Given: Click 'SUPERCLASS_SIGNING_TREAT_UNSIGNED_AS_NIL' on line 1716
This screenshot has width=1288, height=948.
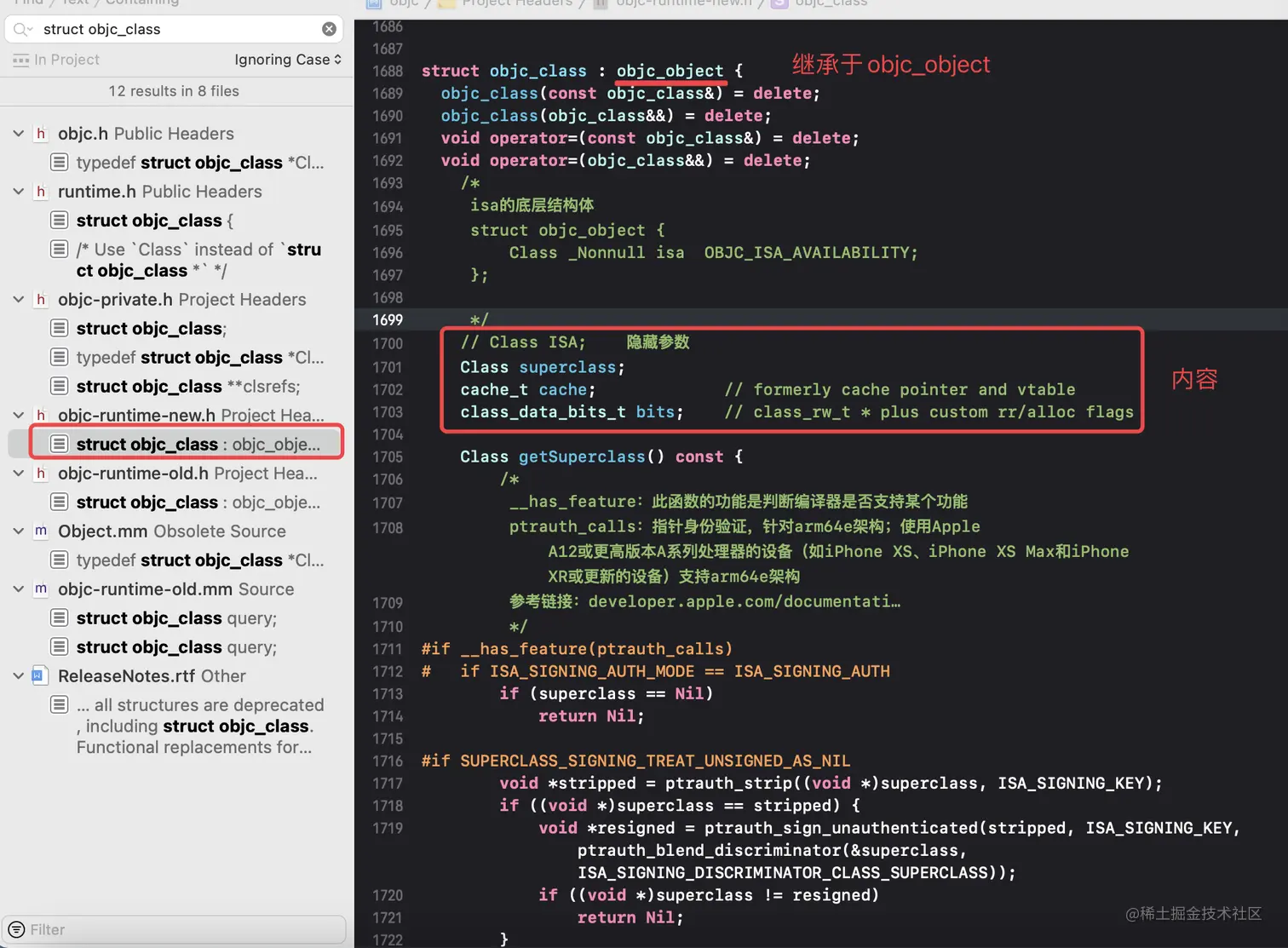Looking at the screenshot, I should [655, 761].
